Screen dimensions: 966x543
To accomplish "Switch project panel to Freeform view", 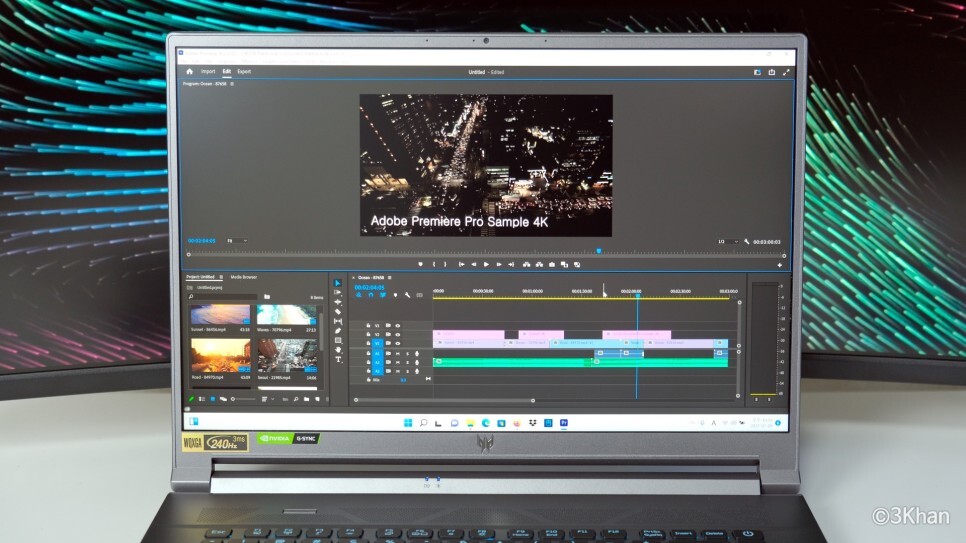I will point(223,399).
